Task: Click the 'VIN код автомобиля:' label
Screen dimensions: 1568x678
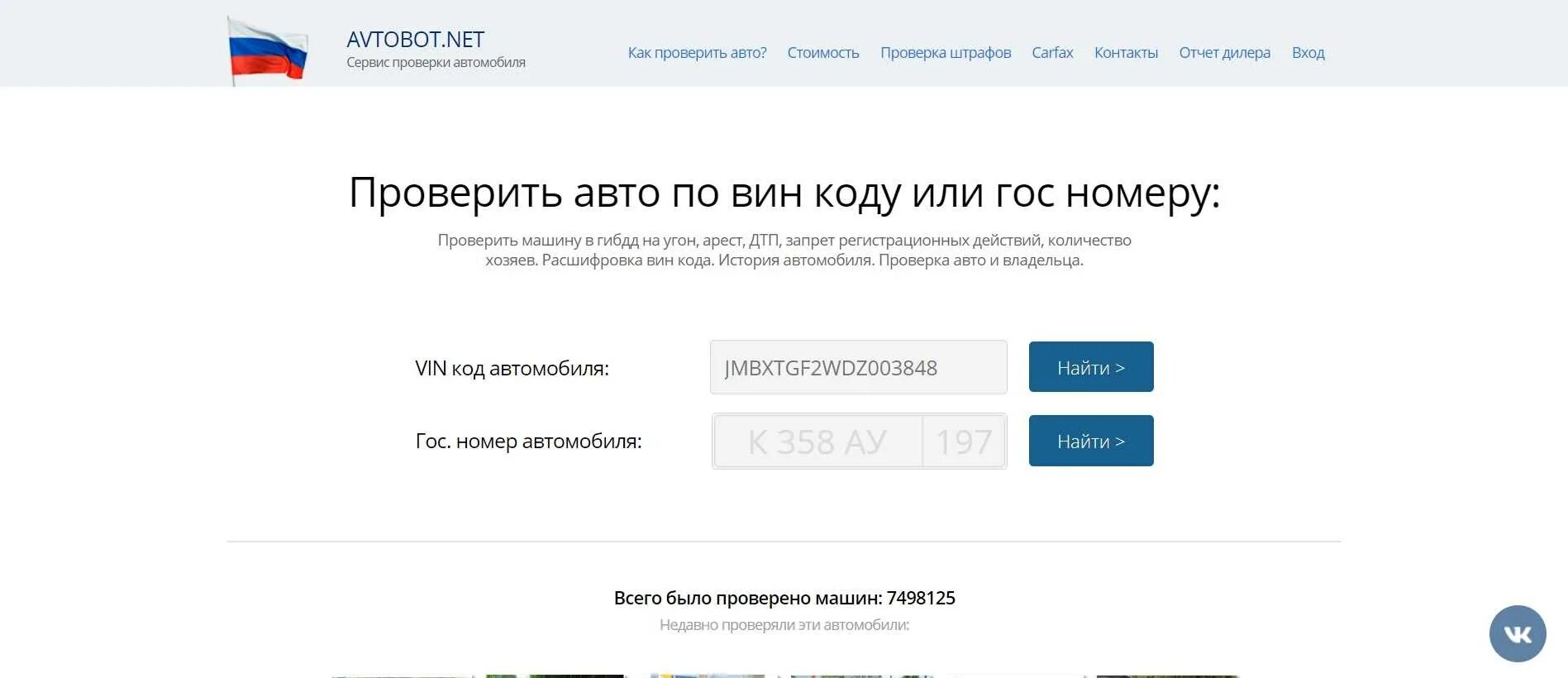Action: click(512, 368)
